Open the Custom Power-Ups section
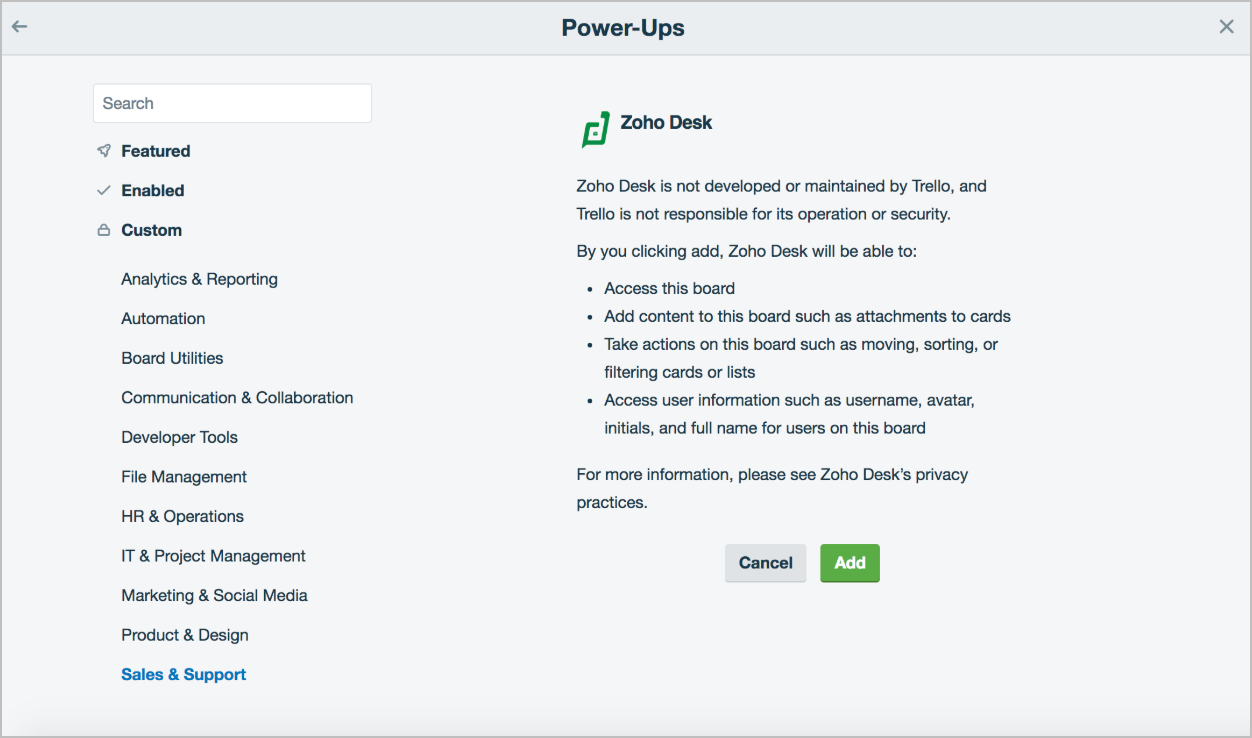The height and width of the screenshot is (738, 1252). pyautogui.click(x=151, y=230)
